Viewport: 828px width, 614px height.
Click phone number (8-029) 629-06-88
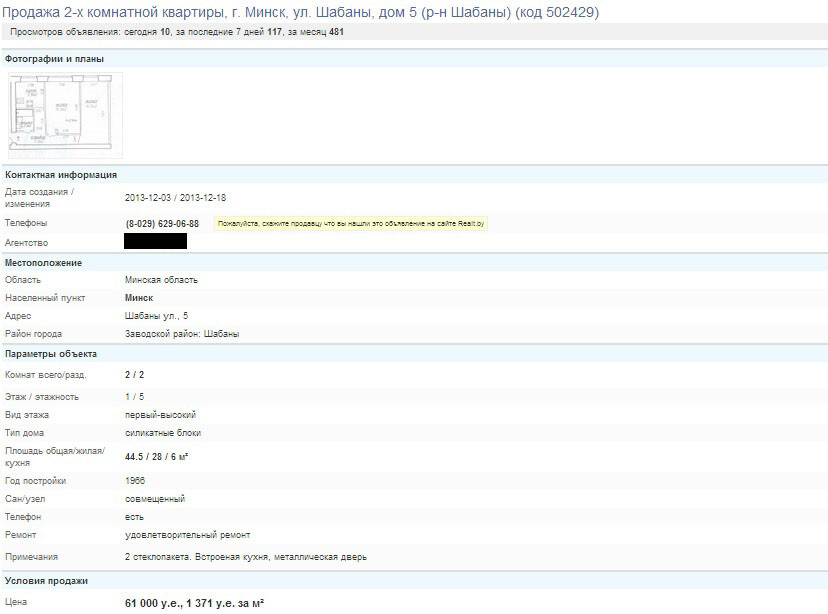[162, 223]
